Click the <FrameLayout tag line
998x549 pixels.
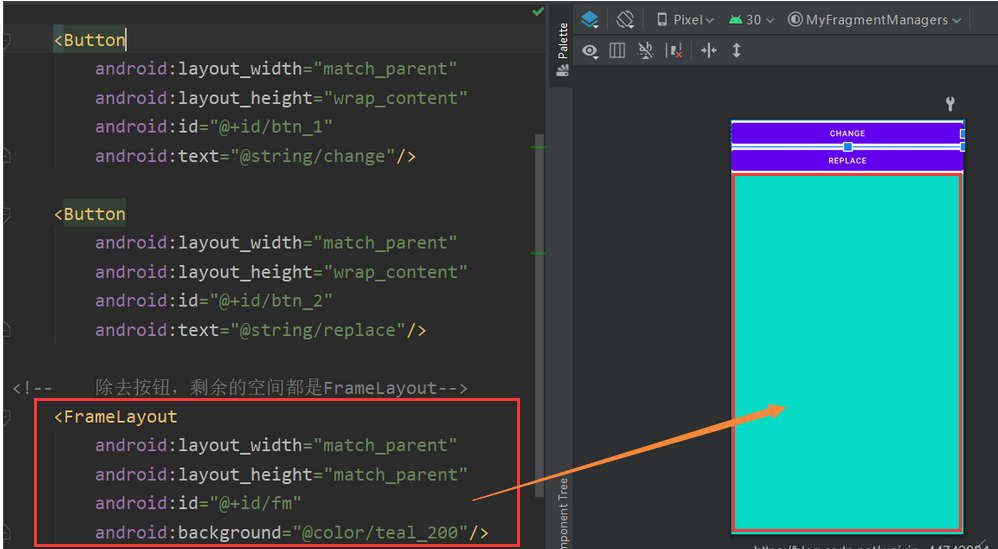click(x=116, y=417)
